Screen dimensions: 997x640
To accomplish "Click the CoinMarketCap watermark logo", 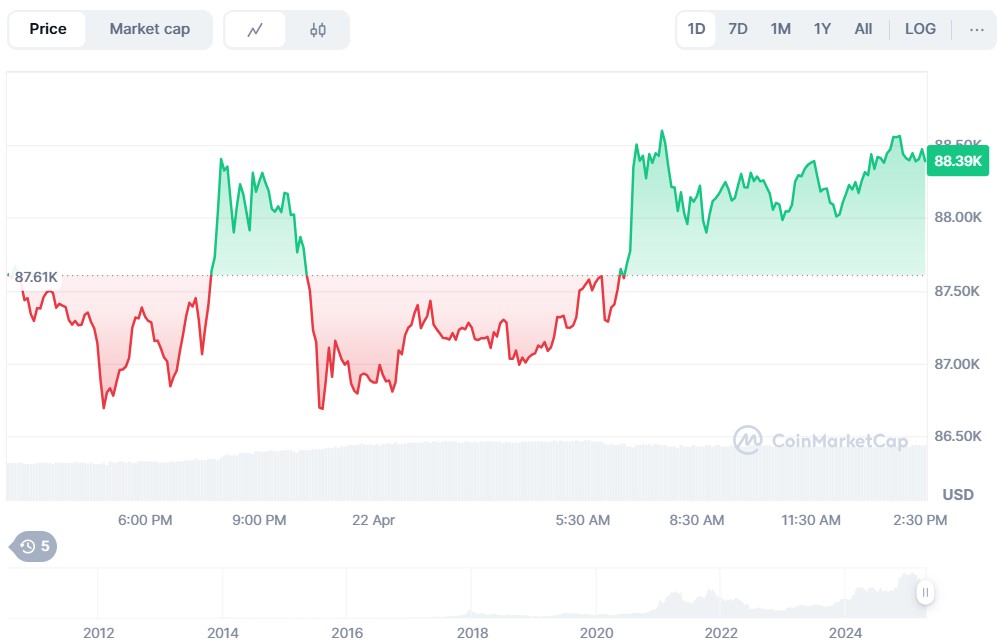I will coord(806,440).
